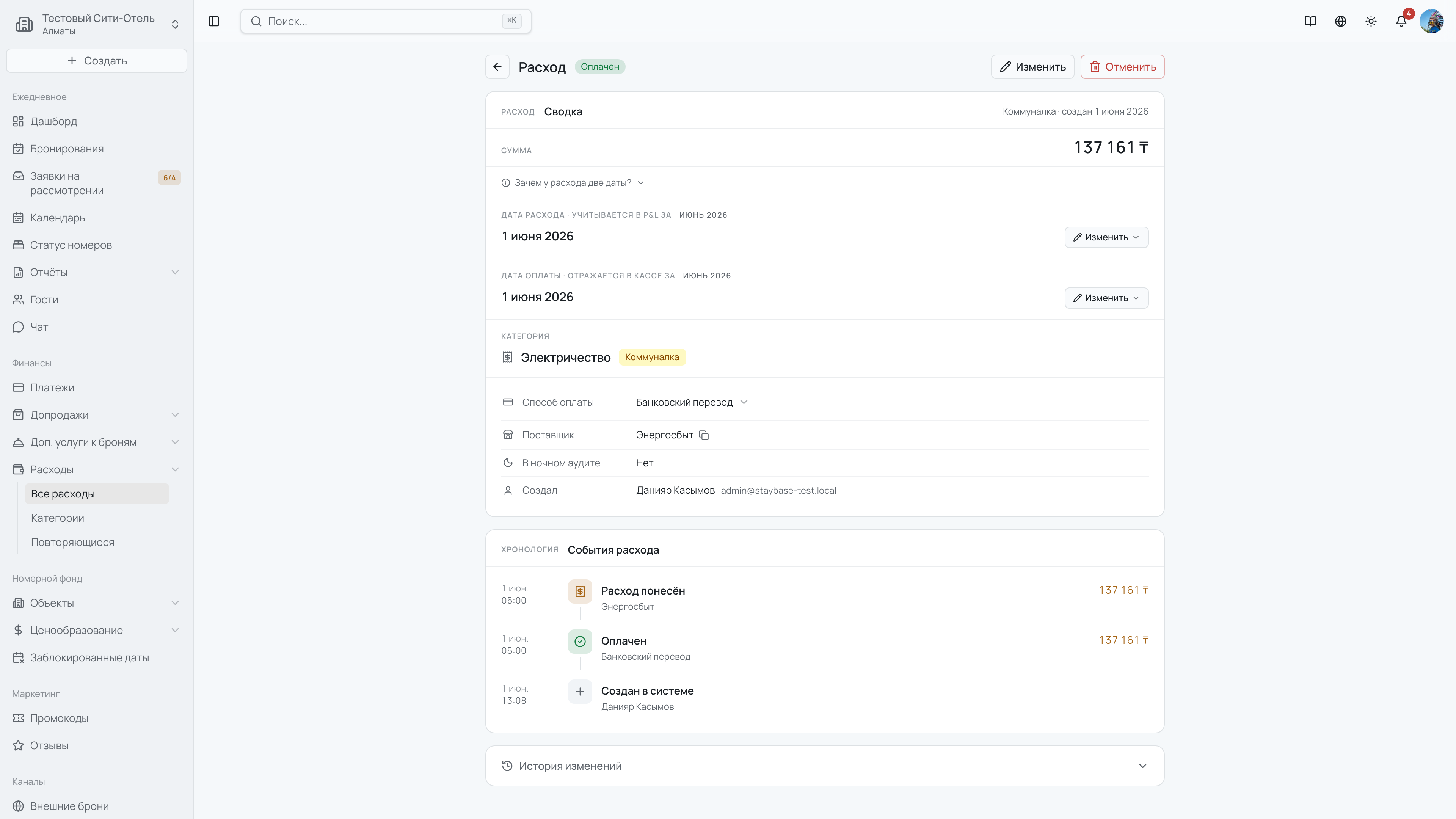
Task: Click the Отменить expense button
Action: (1122, 67)
